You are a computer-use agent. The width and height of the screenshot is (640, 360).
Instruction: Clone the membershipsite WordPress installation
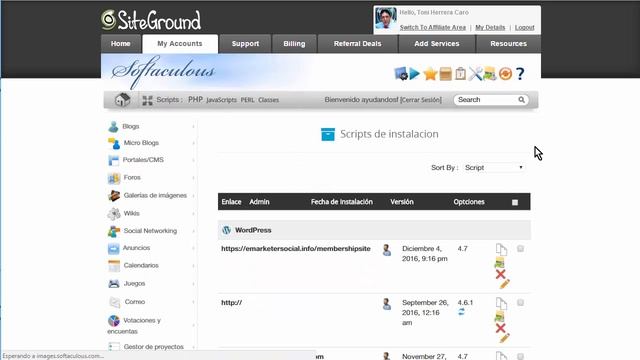pos(501,249)
